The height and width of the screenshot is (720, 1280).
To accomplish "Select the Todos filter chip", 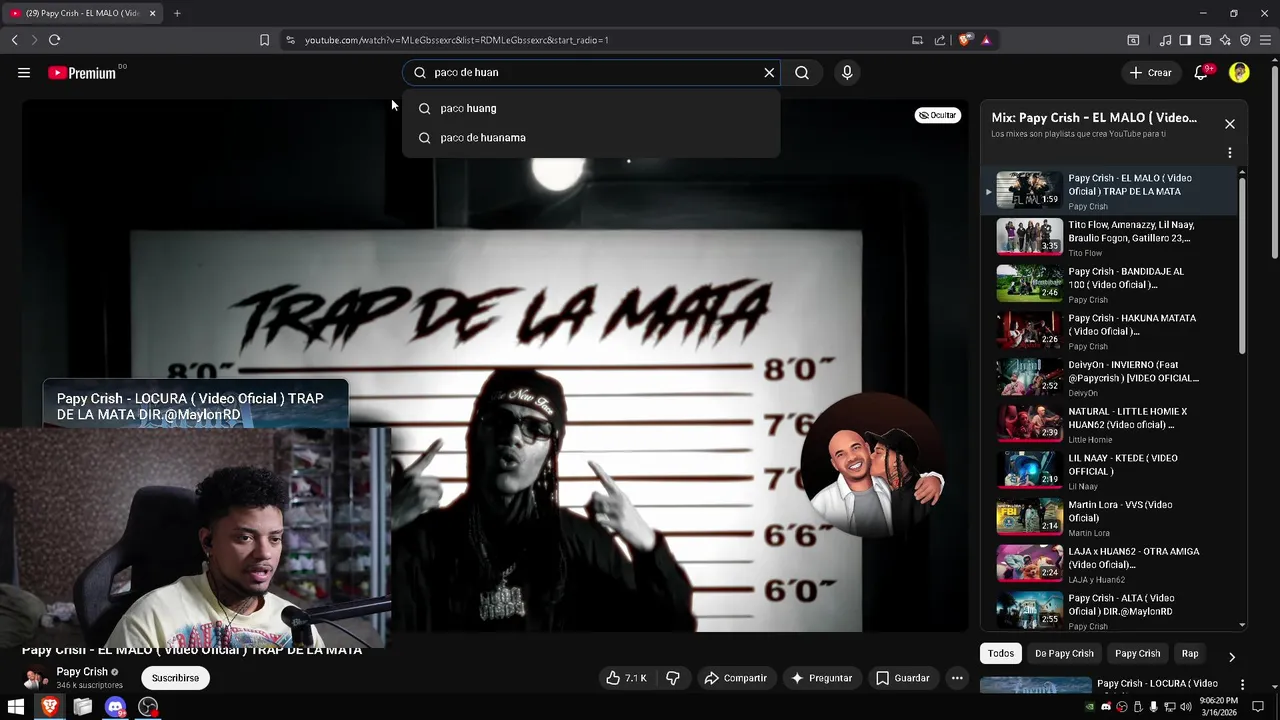I will point(1001,653).
